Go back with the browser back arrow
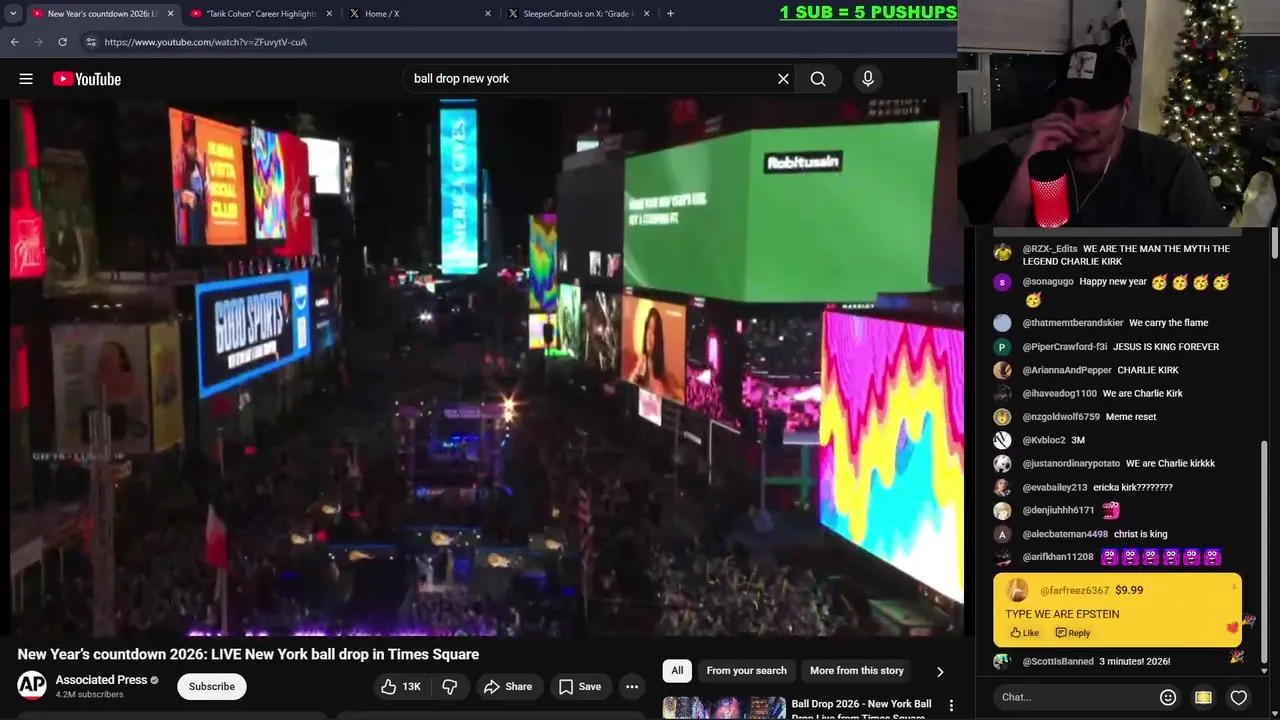Viewport: 1280px width, 720px height. pos(14,42)
